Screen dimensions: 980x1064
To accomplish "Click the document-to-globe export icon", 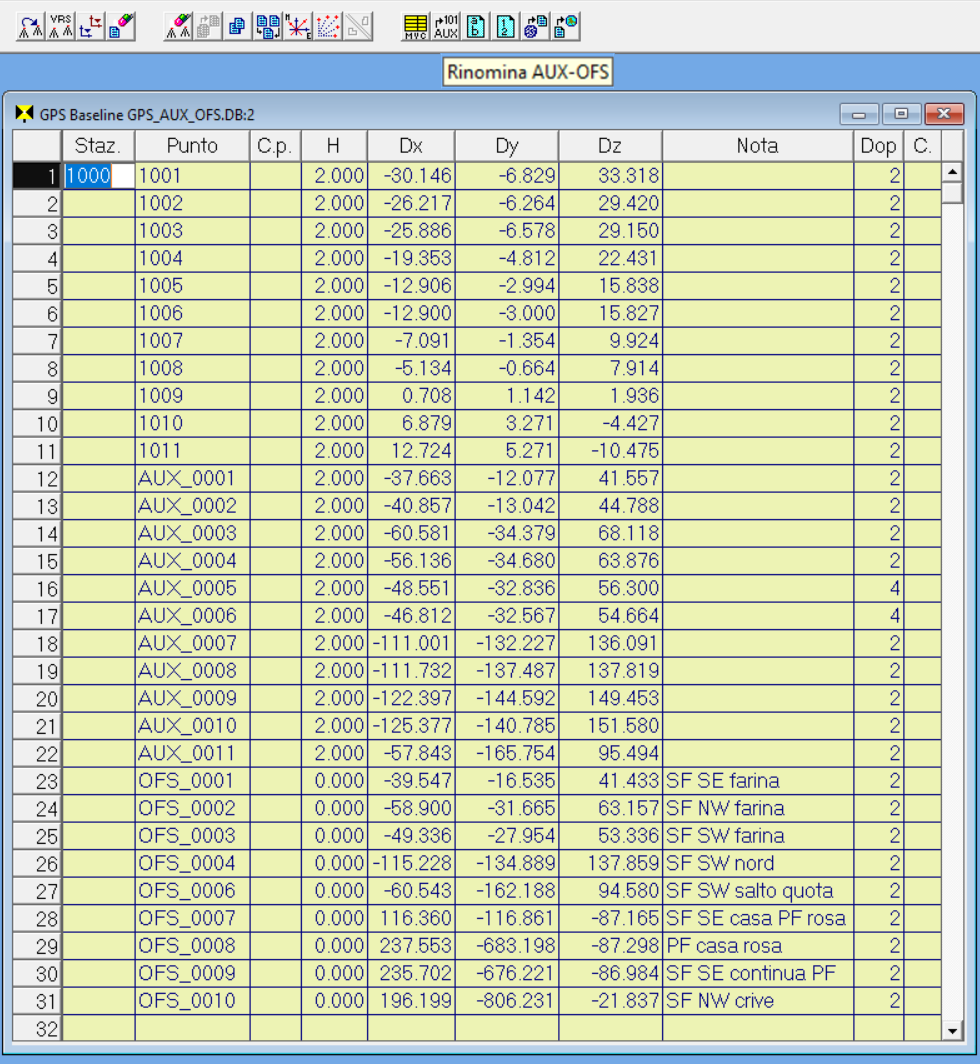I will click(565, 26).
